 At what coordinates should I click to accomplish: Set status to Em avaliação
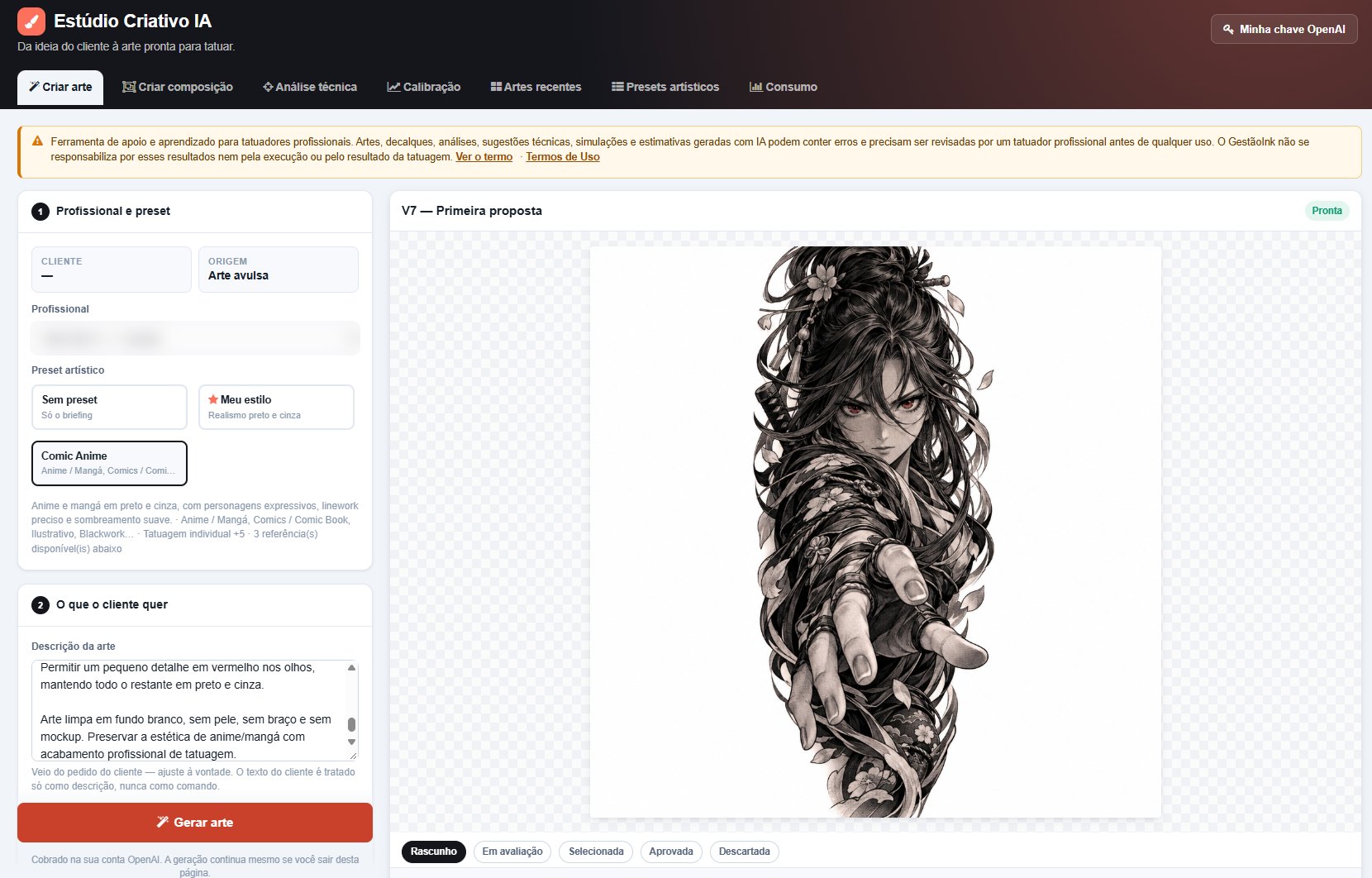tap(512, 852)
